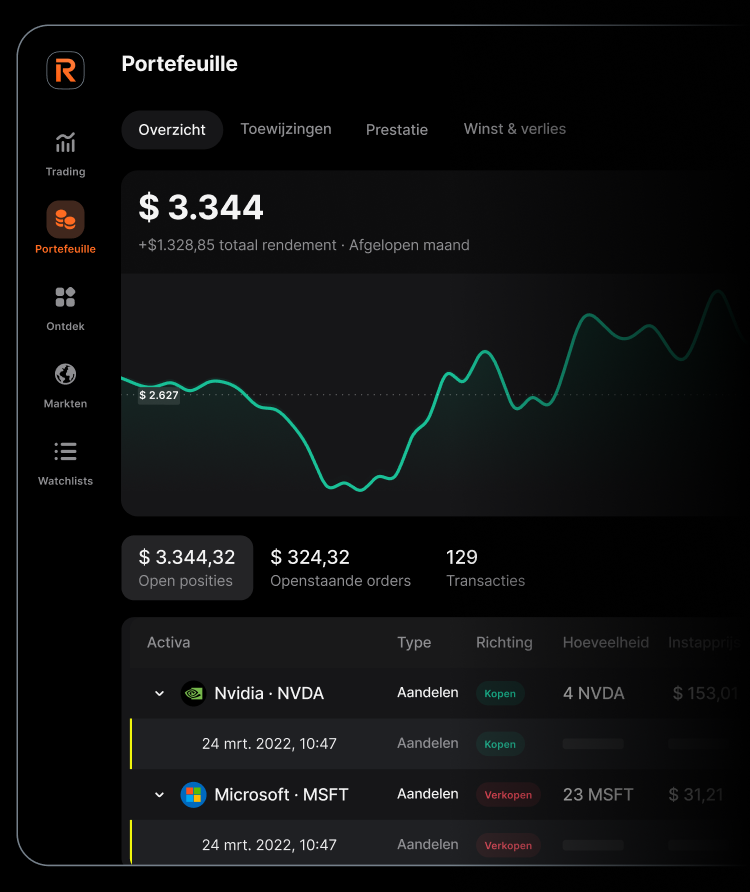Select the Open posities summary card
The image size is (750, 892).
[187, 568]
